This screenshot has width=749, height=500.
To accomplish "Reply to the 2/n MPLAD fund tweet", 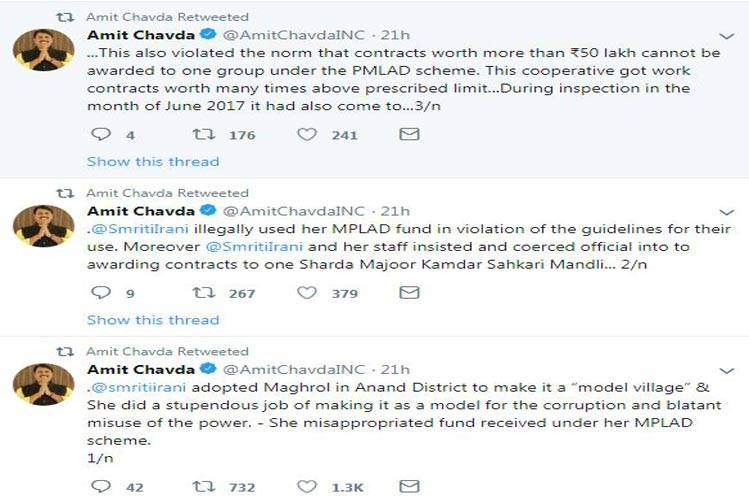I will coord(100,293).
